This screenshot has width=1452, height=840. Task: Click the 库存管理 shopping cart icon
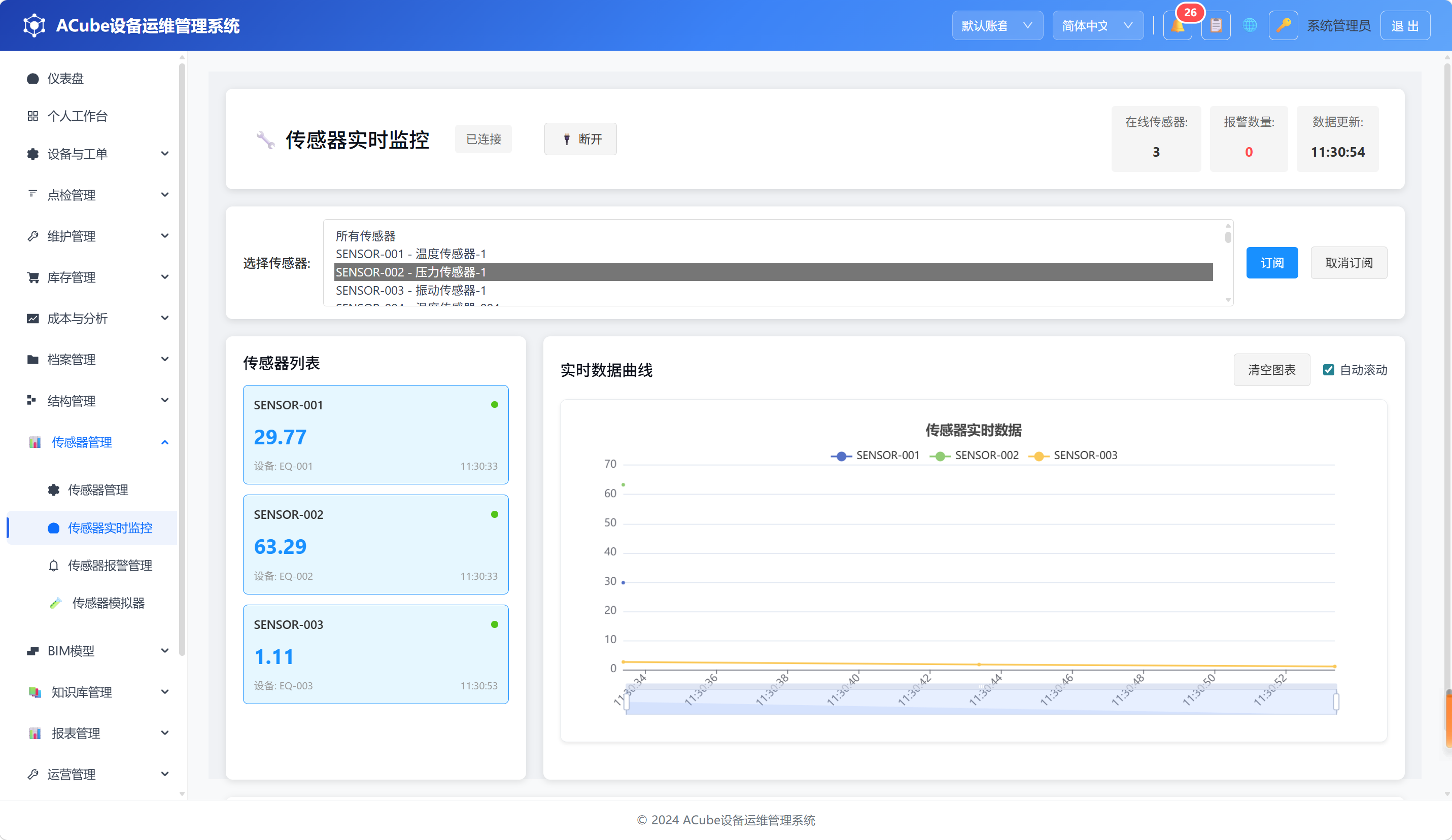(x=33, y=277)
